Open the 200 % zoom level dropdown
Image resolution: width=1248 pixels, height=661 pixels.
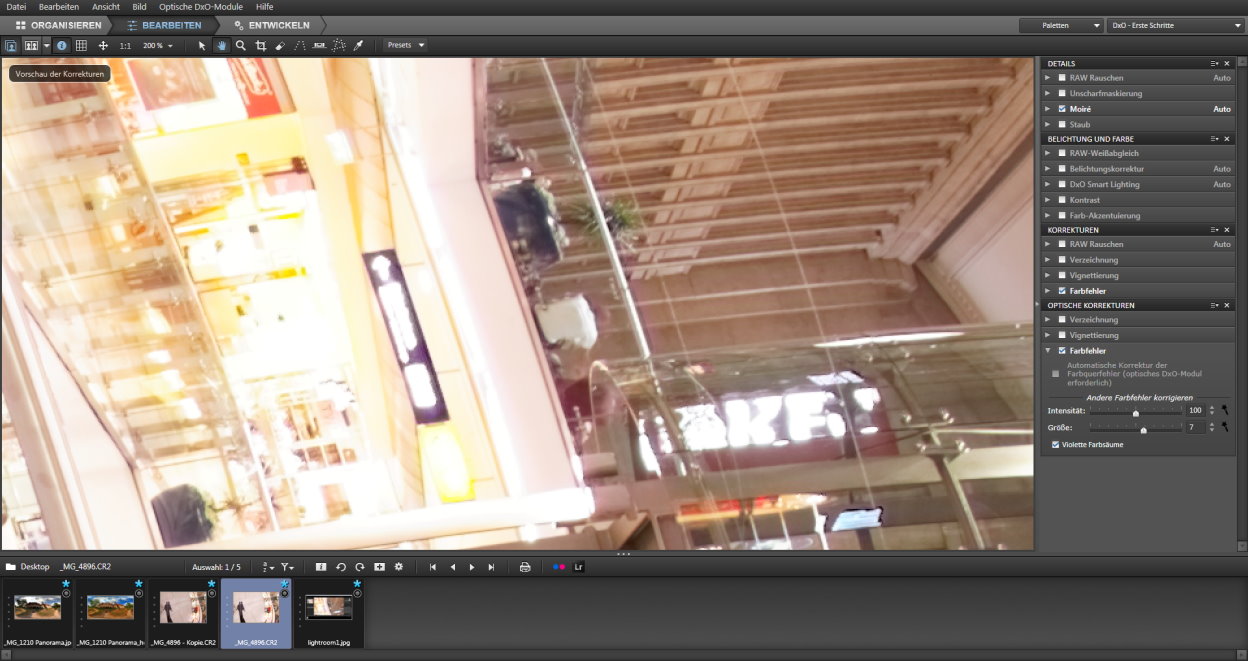pyautogui.click(x=158, y=46)
